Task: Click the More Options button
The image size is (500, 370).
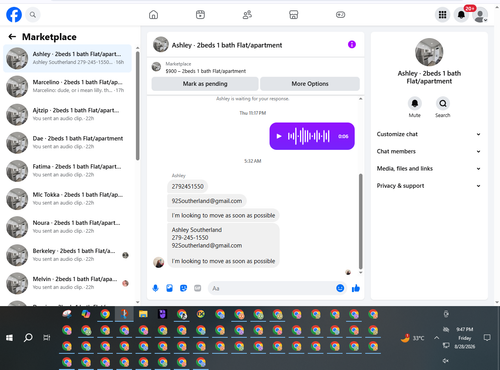Action: (310, 84)
